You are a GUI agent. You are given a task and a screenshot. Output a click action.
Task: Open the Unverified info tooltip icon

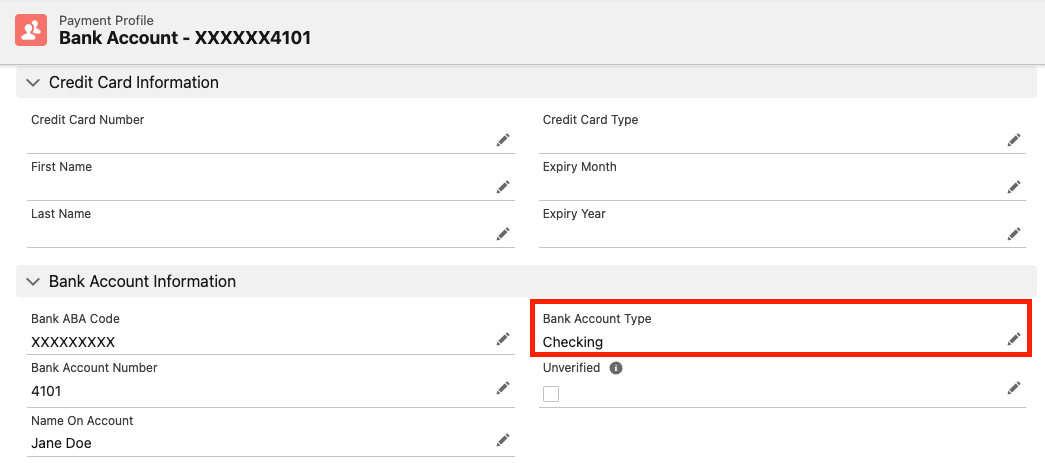616,368
